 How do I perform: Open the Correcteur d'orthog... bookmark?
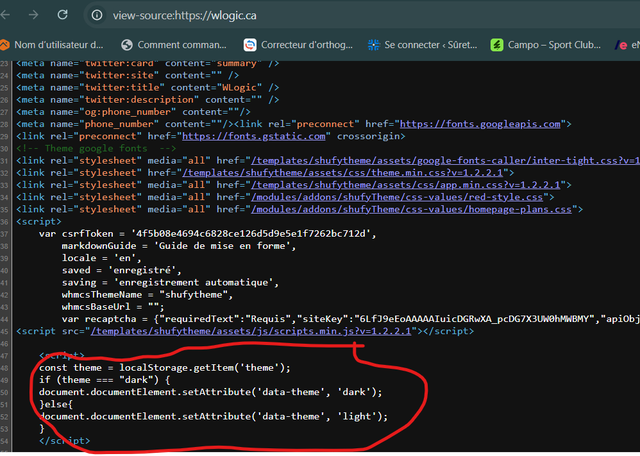pos(298,45)
